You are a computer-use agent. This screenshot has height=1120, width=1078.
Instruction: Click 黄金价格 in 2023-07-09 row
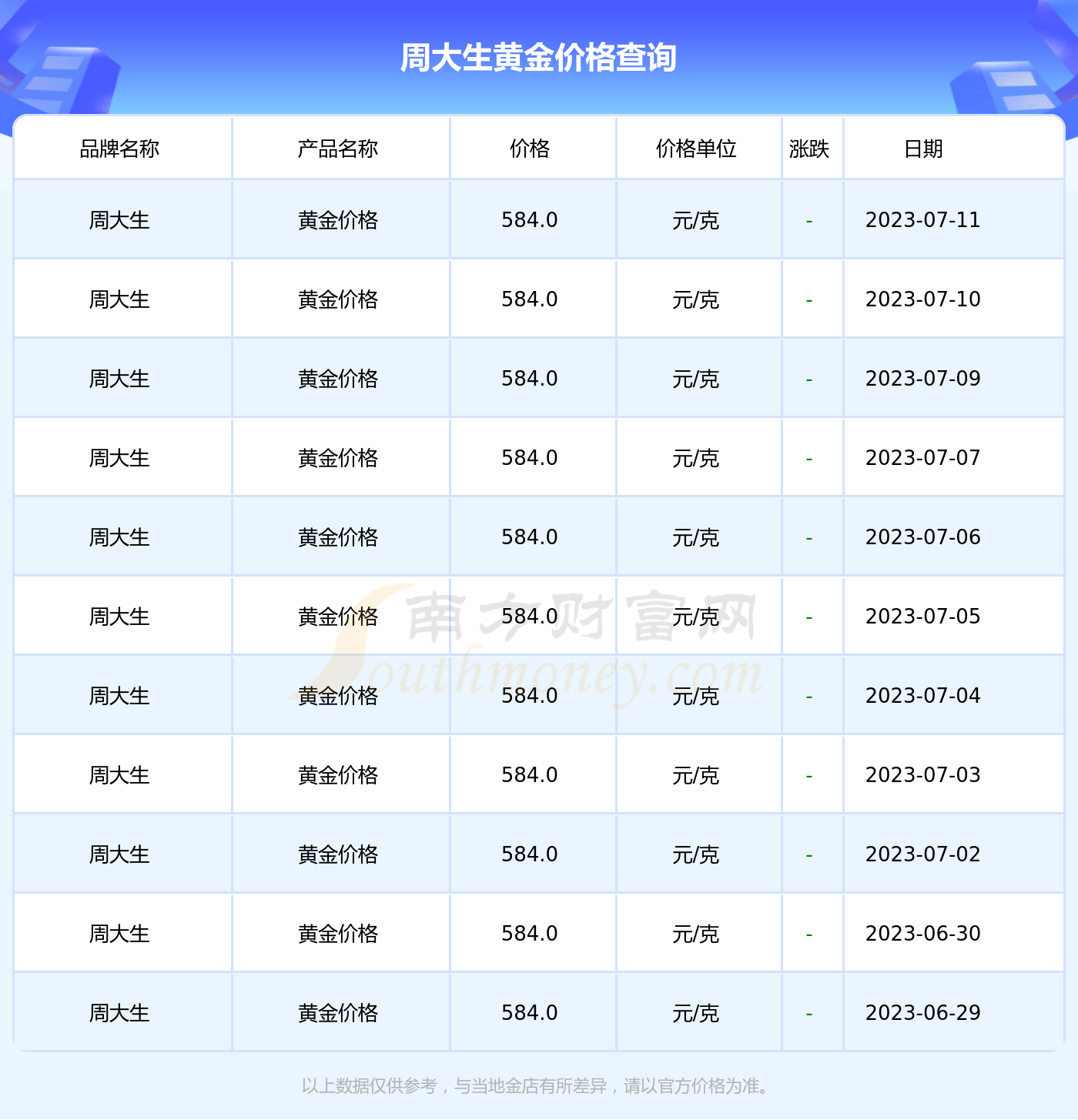338,379
